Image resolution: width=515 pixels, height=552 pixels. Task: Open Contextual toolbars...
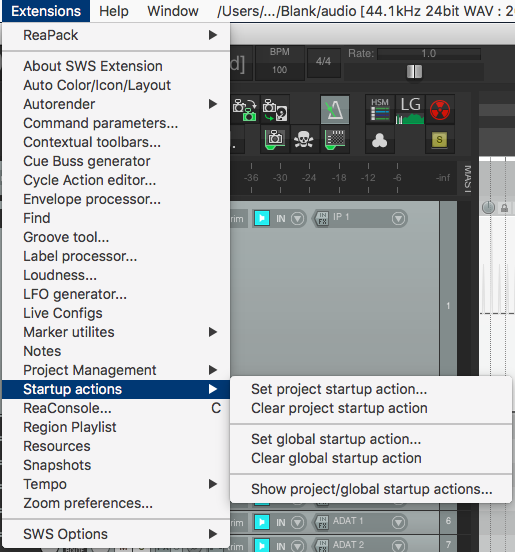point(116,142)
